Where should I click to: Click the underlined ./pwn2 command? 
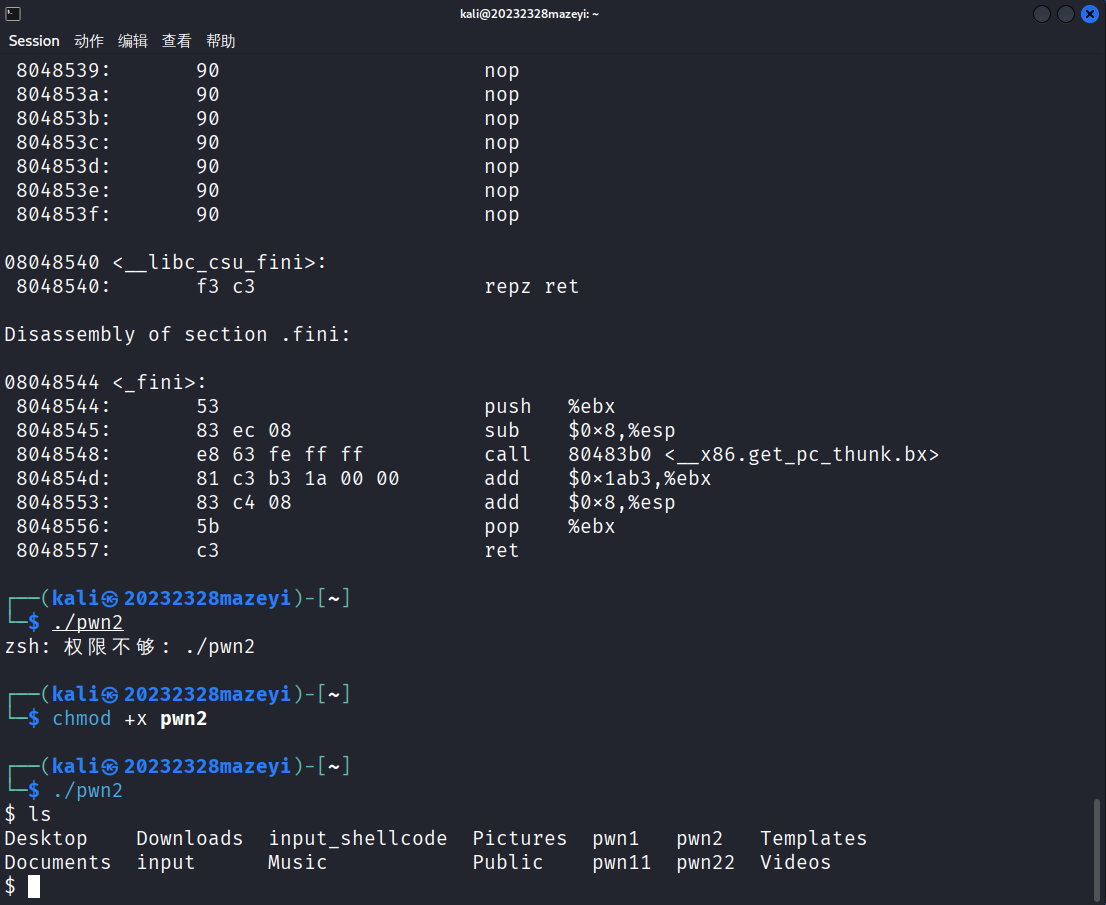coord(87,622)
